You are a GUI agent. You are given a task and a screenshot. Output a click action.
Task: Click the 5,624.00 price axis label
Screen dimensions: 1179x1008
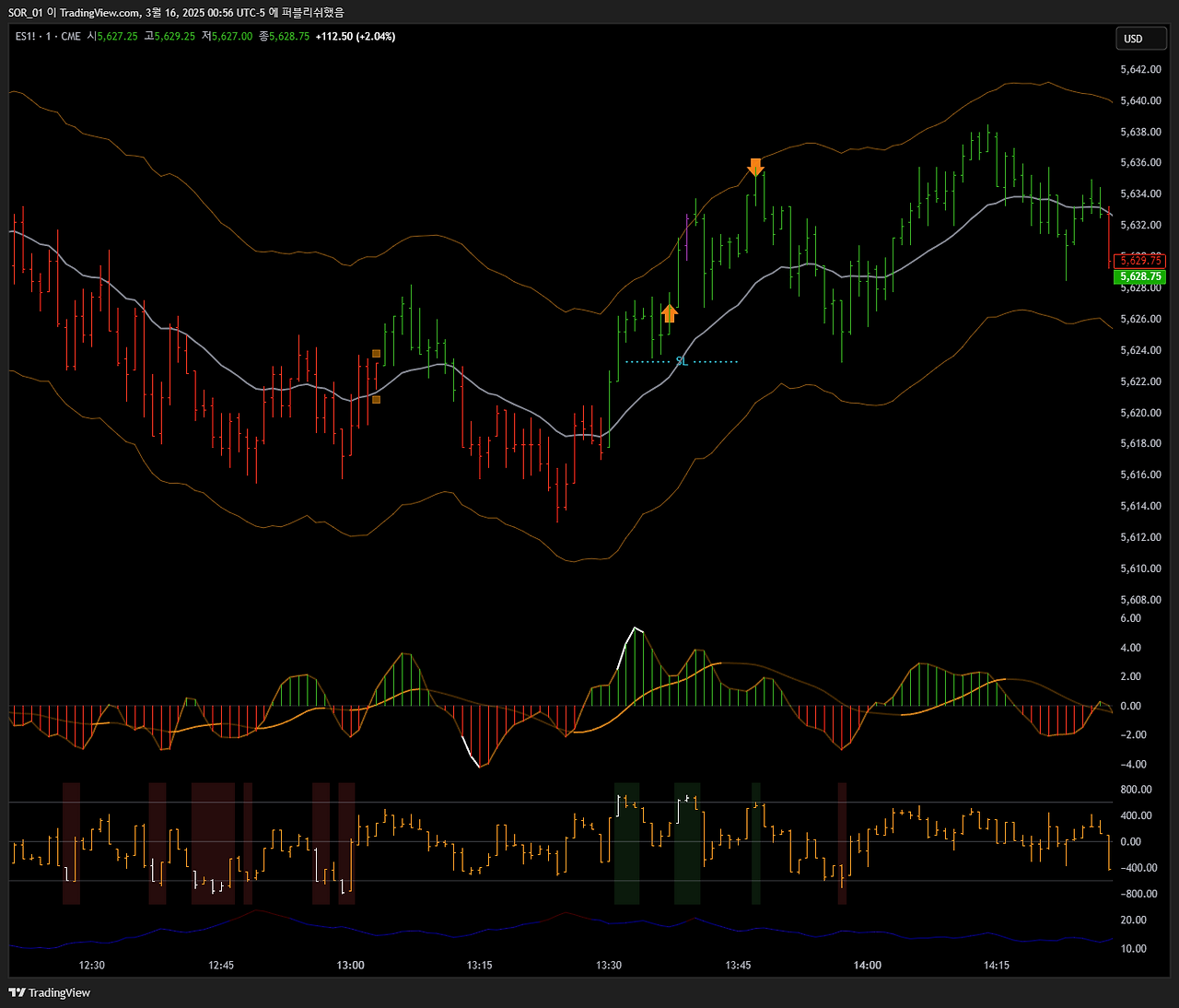click(1140, 351)
